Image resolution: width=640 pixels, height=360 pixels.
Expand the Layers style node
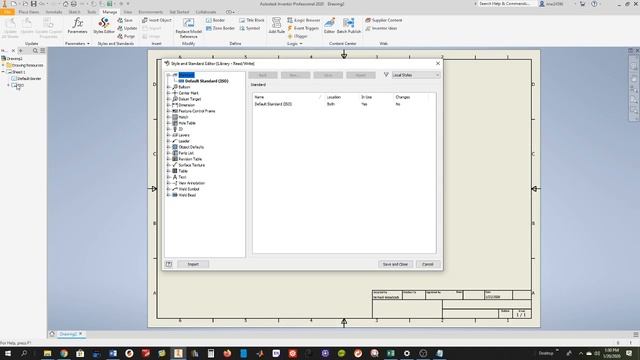click(x=168, y=135)
